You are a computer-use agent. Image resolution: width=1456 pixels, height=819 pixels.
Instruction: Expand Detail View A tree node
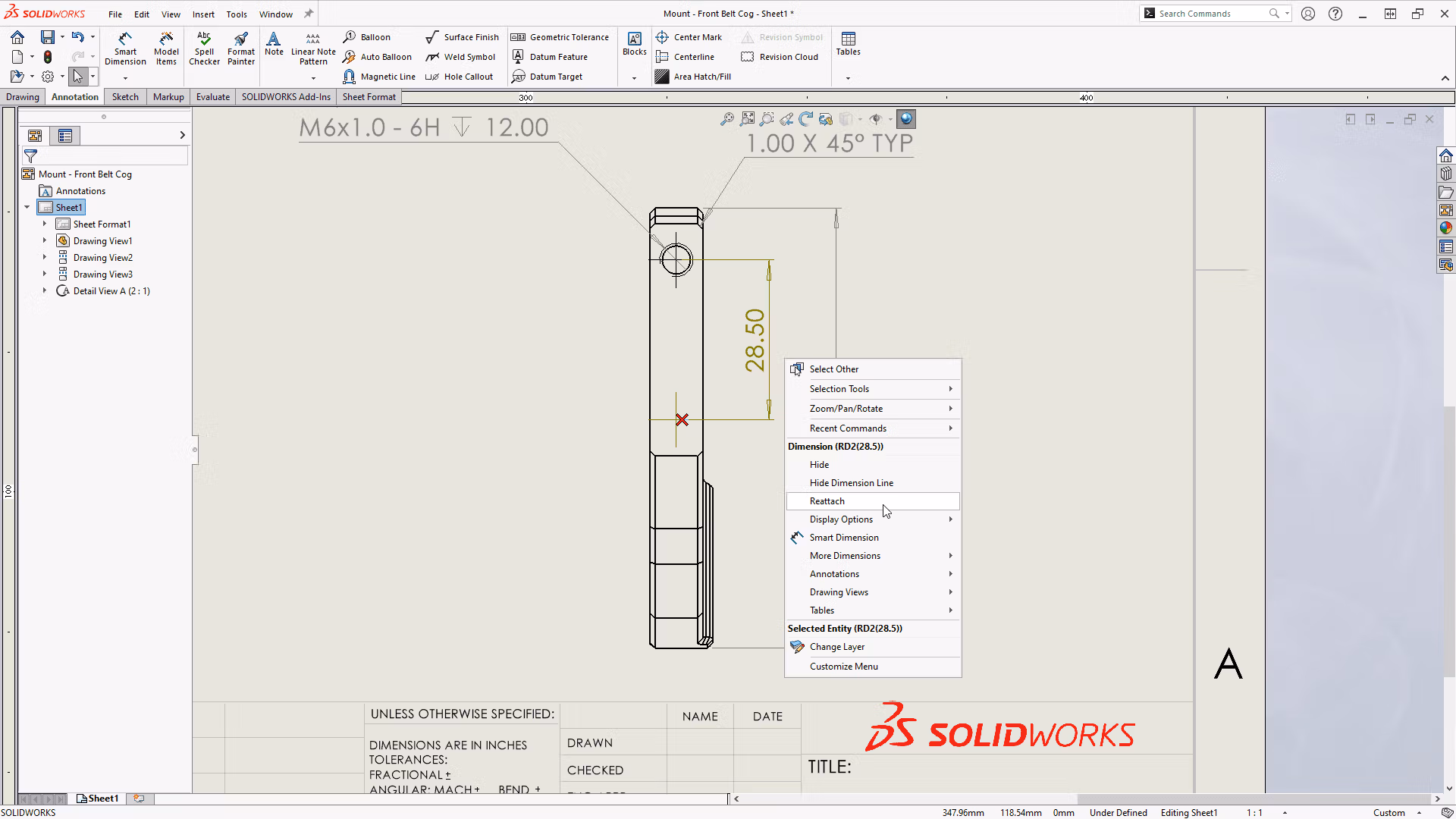coord(45,291)
